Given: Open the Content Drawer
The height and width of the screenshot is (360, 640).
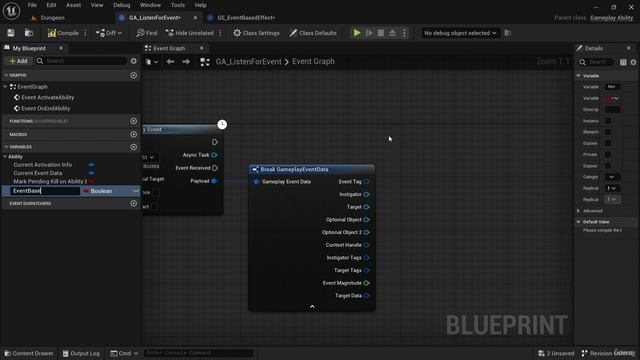Looking at the screenshot, I should (29, 353).
